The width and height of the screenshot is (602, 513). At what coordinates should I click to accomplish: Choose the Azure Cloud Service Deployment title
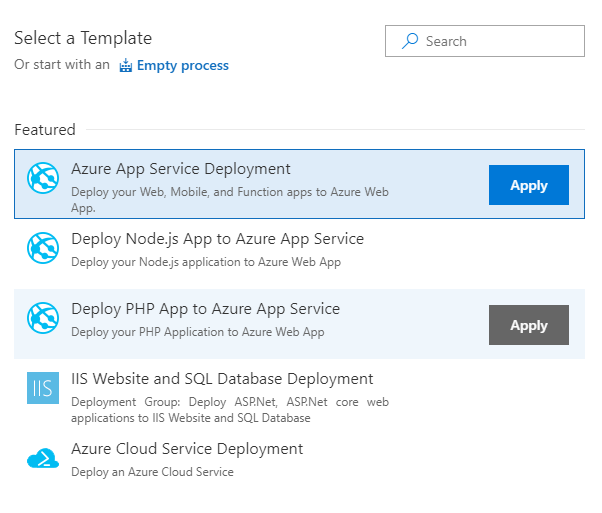click(x=187, y=449)
